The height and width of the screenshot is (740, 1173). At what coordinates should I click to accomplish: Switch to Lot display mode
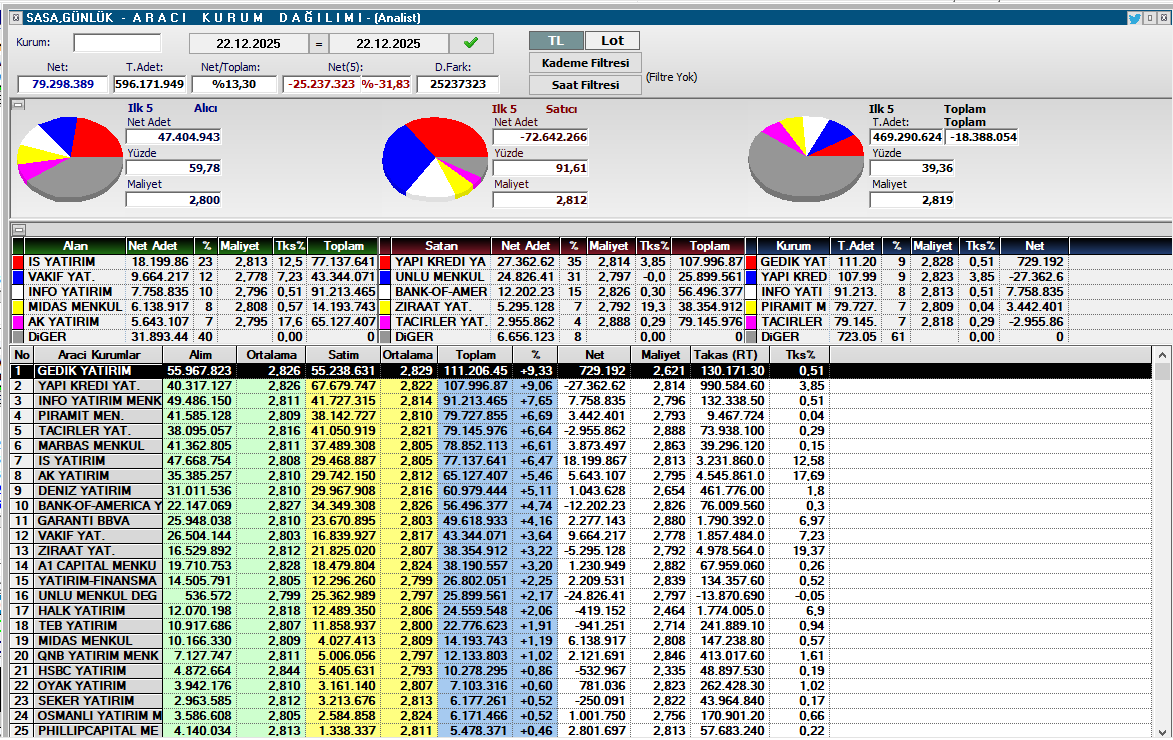612,41
